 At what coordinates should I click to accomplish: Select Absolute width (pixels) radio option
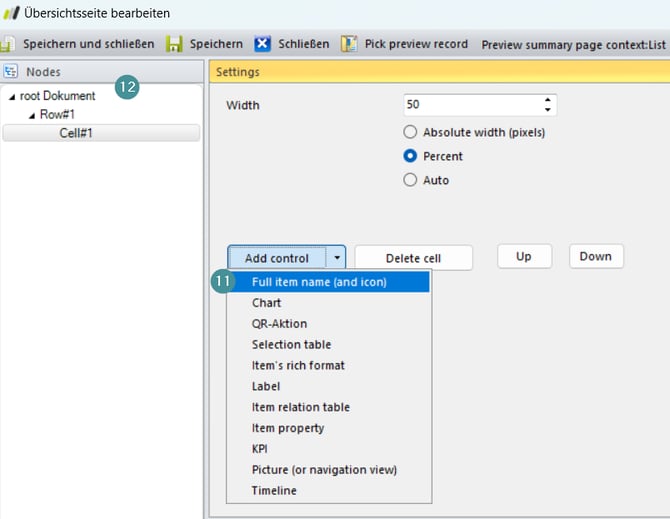[410, 132]
